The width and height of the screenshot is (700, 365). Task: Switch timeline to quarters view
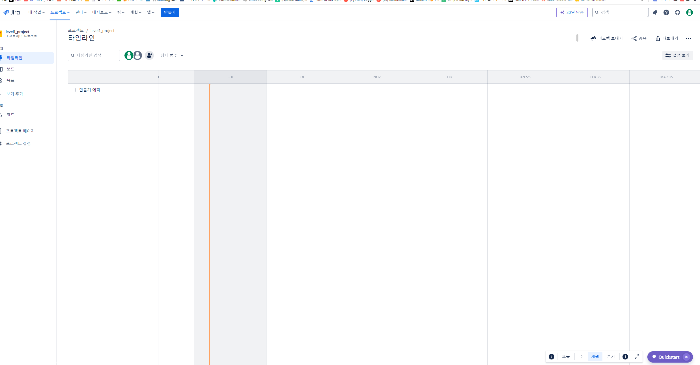click(x=610, y=357)
